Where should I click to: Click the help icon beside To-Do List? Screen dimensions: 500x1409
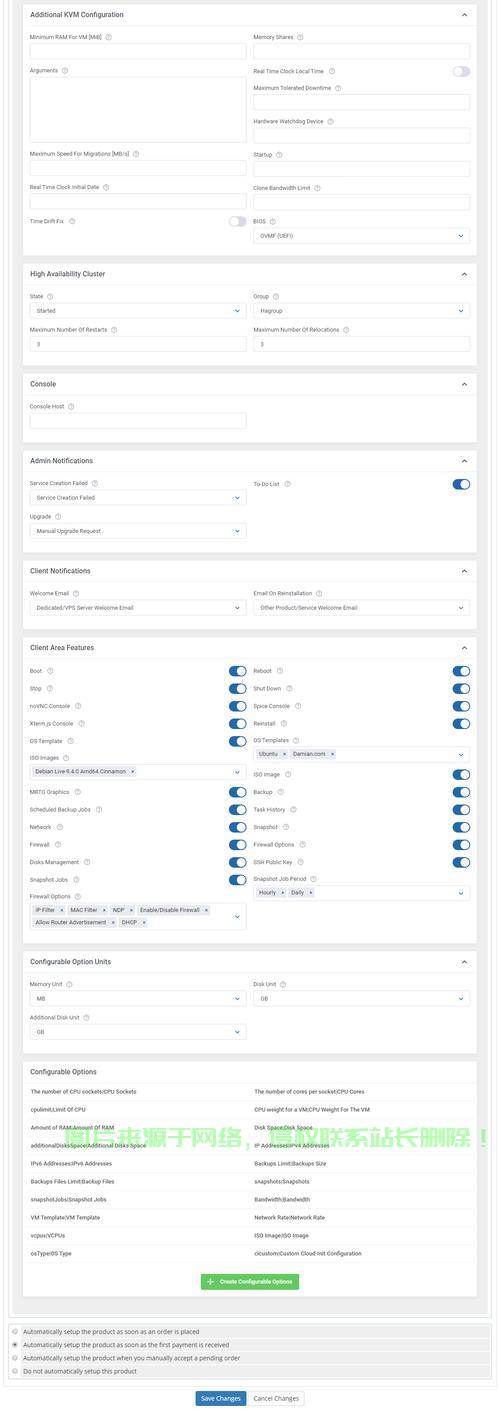(x=287, y=484)
